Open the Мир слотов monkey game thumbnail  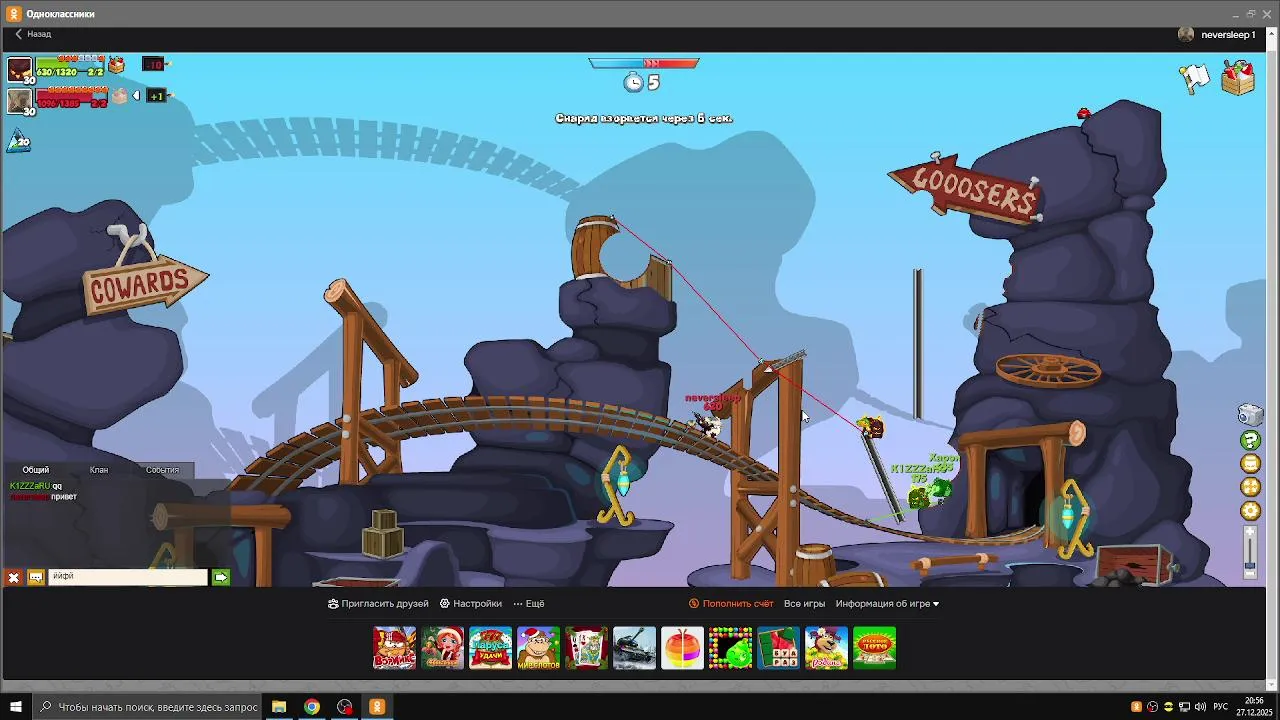click(538, 648)
